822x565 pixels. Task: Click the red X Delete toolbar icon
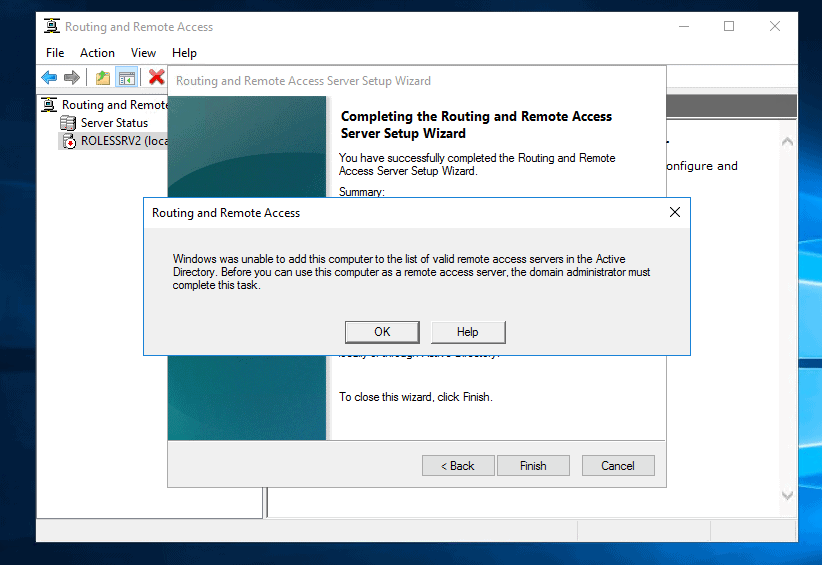point(156,77)
